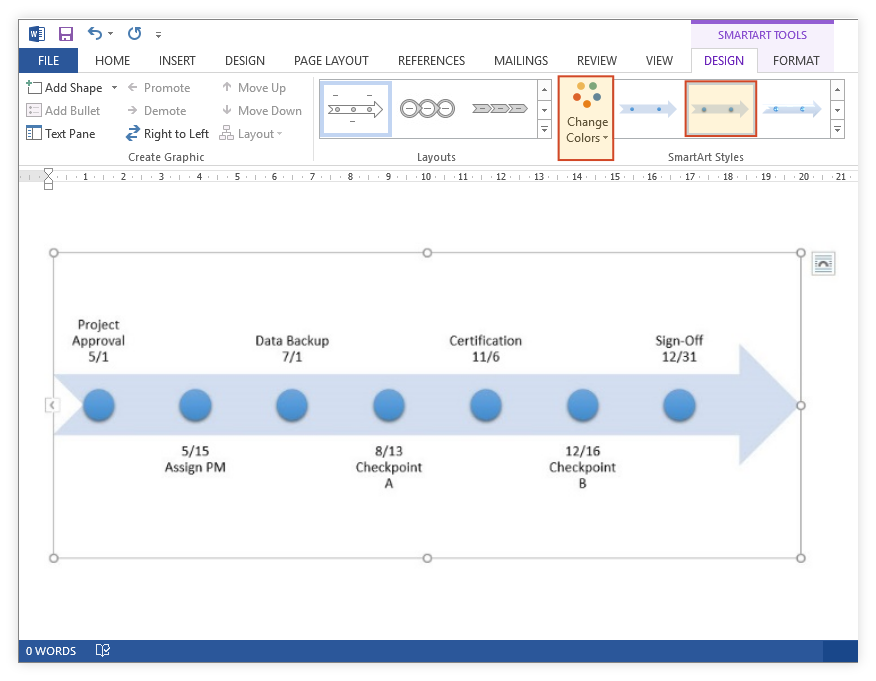Click the Save icon in the title bar
The width and height of the screenshot is (876, 681).
(66, 34)
